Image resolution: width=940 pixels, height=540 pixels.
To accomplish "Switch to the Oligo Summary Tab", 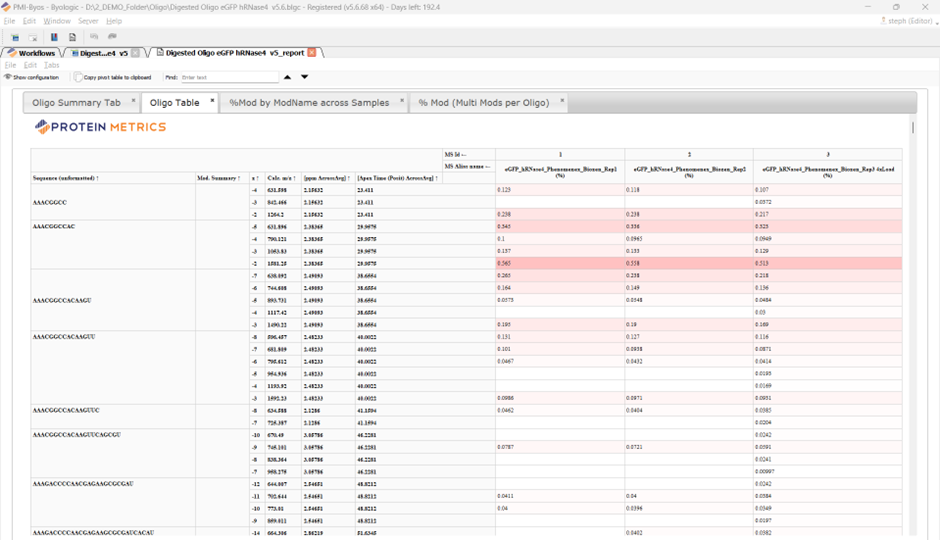I will [76, 103].
